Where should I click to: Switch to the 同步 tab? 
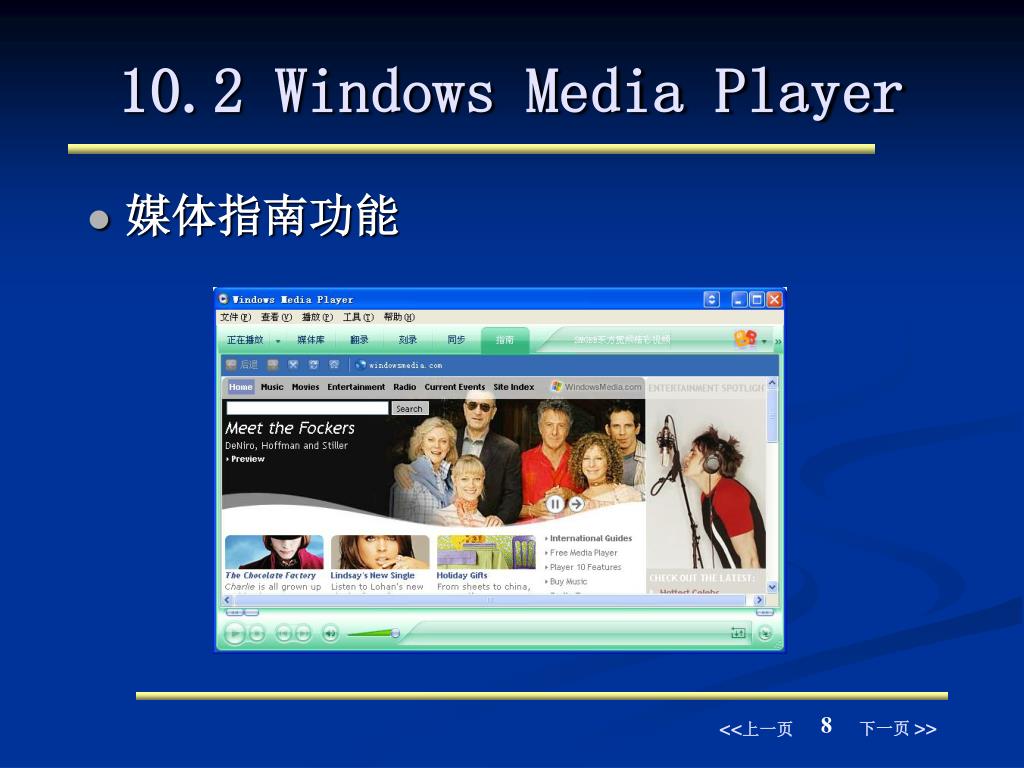[456, 340]
